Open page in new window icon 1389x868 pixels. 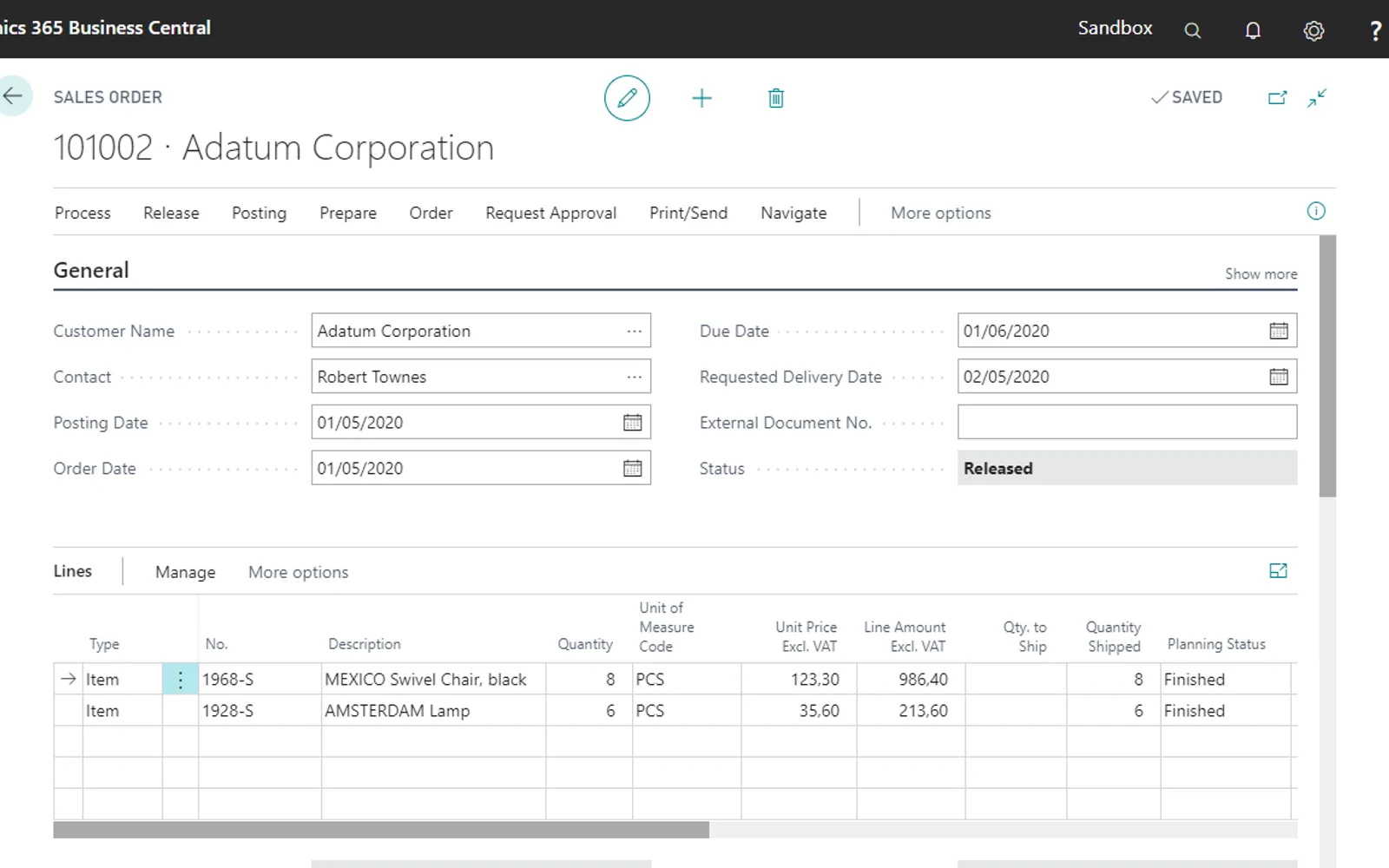point(1277,97)
